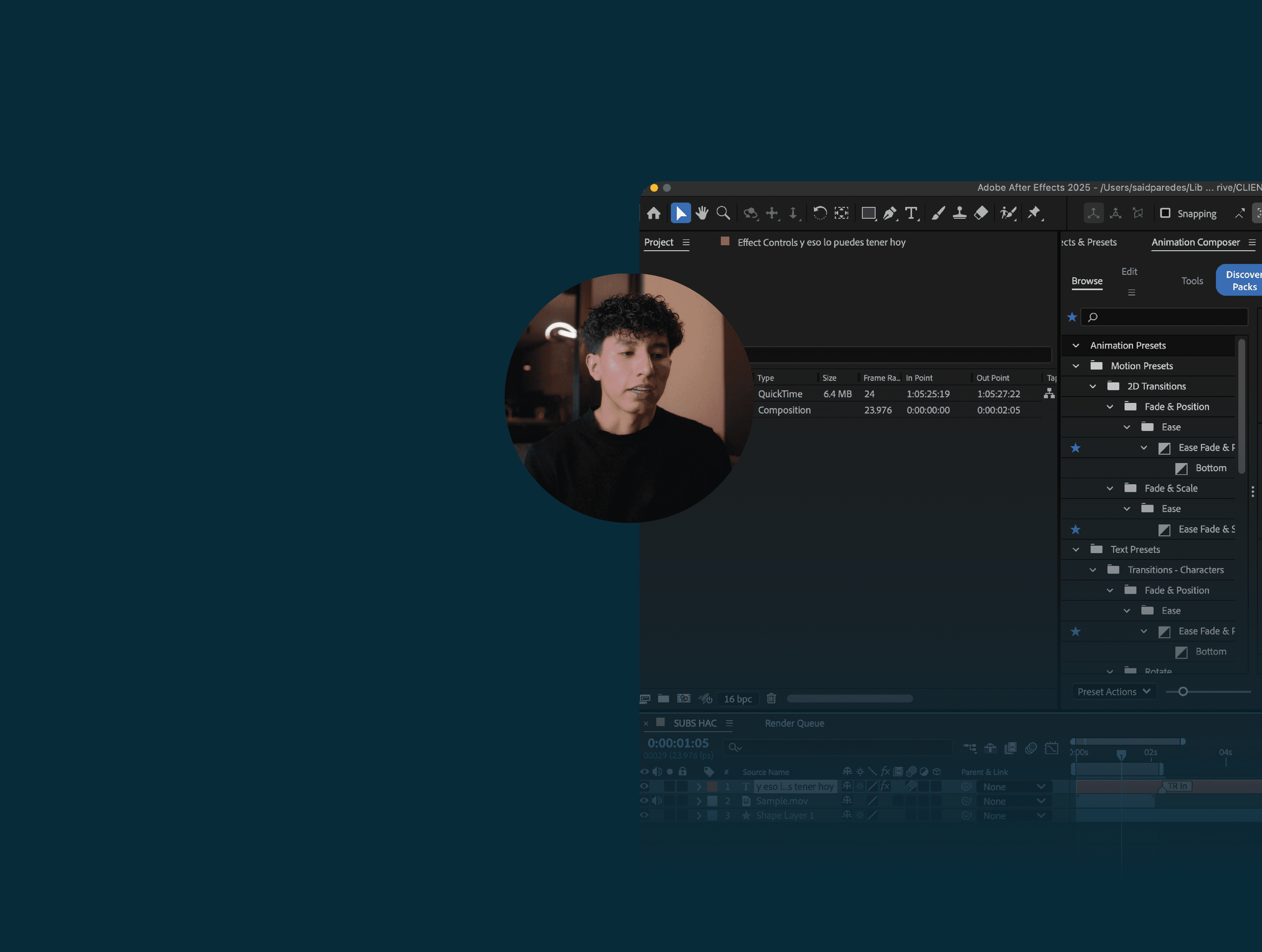Enable the Snapping checkbox
This screenshot has height=952, width=1262.
(1165, 213)
